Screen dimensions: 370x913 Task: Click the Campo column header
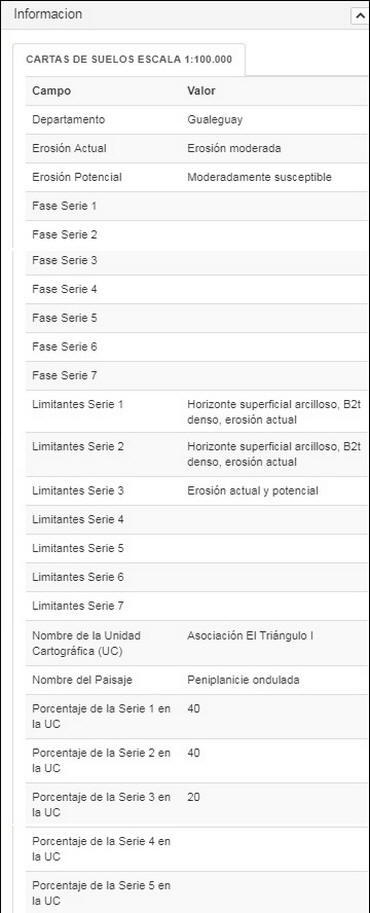pos(51,91)
